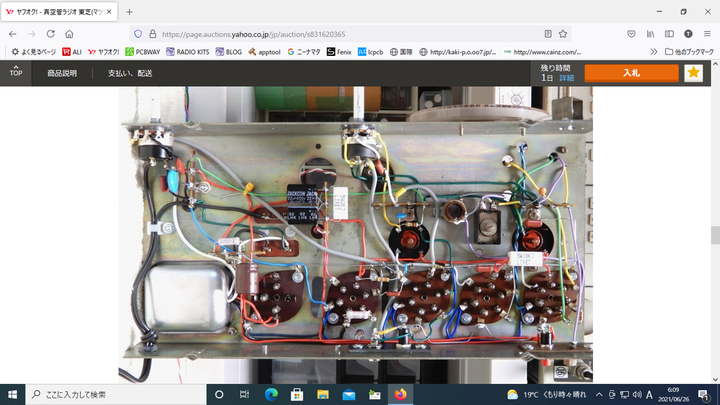This screenshot has width=720, height=405.
Task: Expand the bookmarks toolbar overflow chevron
Action: coord(654,51)
